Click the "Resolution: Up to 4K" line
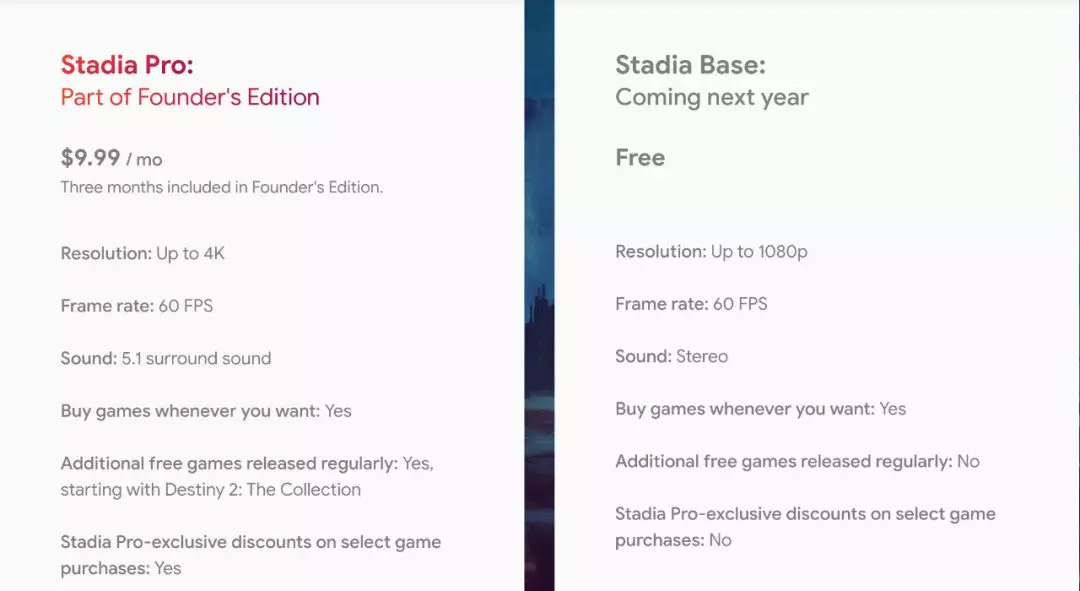This screenshot has height=591, width=1080. (142, 253)
